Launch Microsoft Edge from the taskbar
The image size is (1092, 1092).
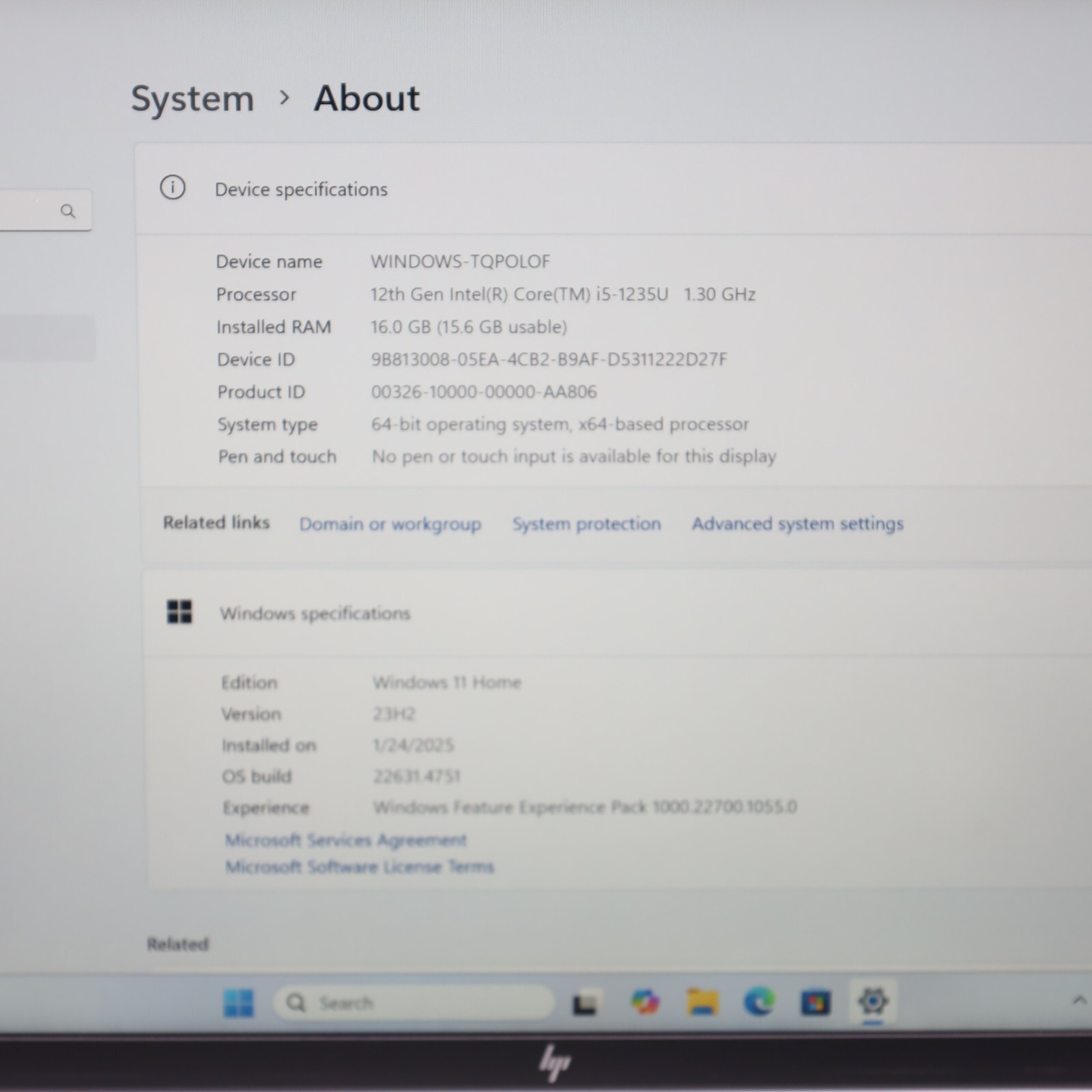coord(759,1002)
